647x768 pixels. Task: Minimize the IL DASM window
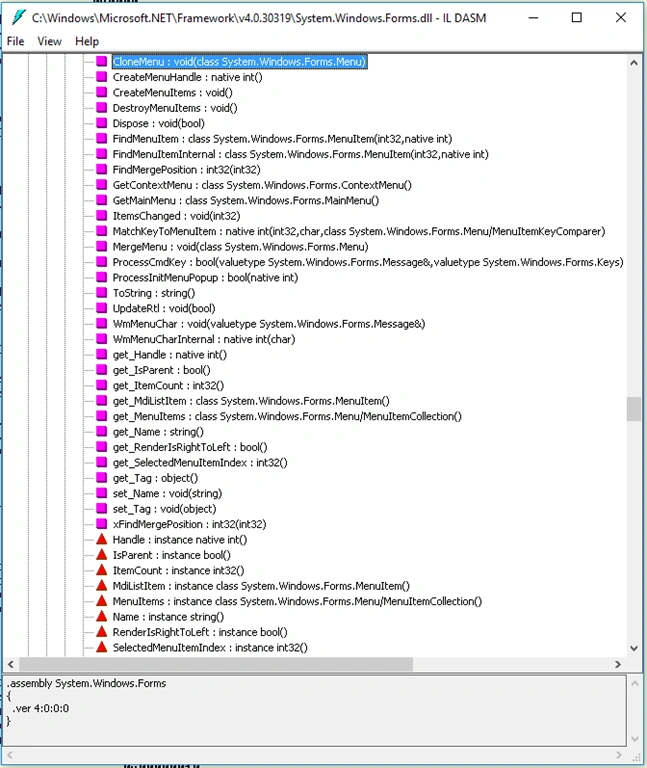point(533,18)
